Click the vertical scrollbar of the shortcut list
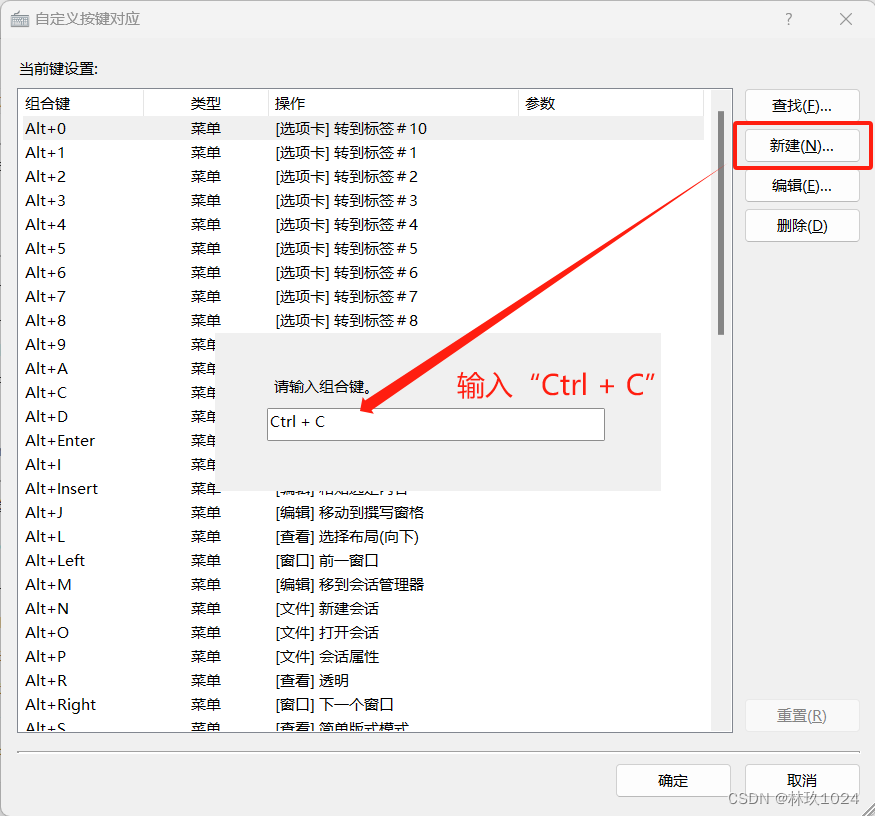The width and height of the screenshot is (875, 816). 719,200
